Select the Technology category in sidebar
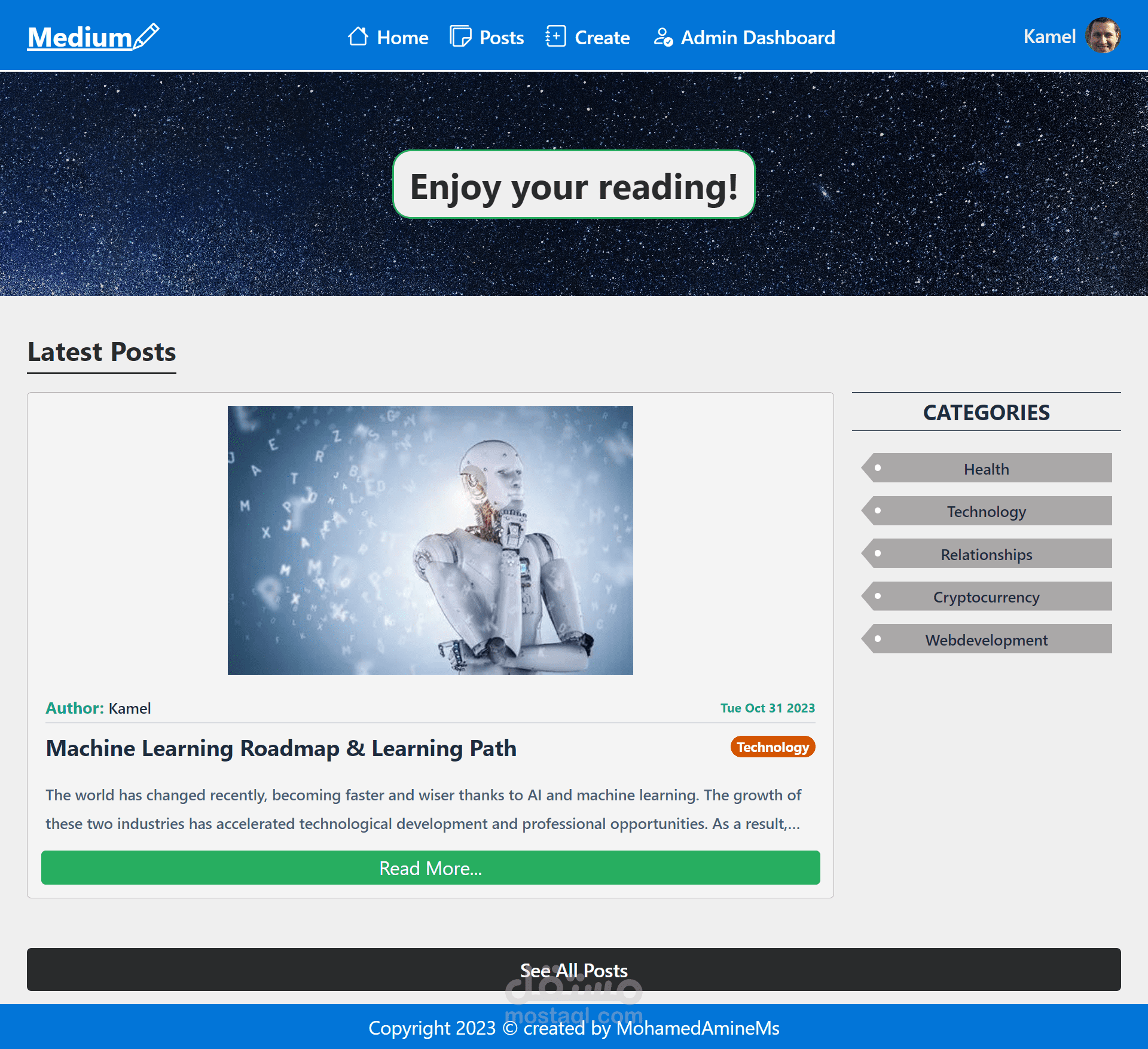 click(986, 511)
